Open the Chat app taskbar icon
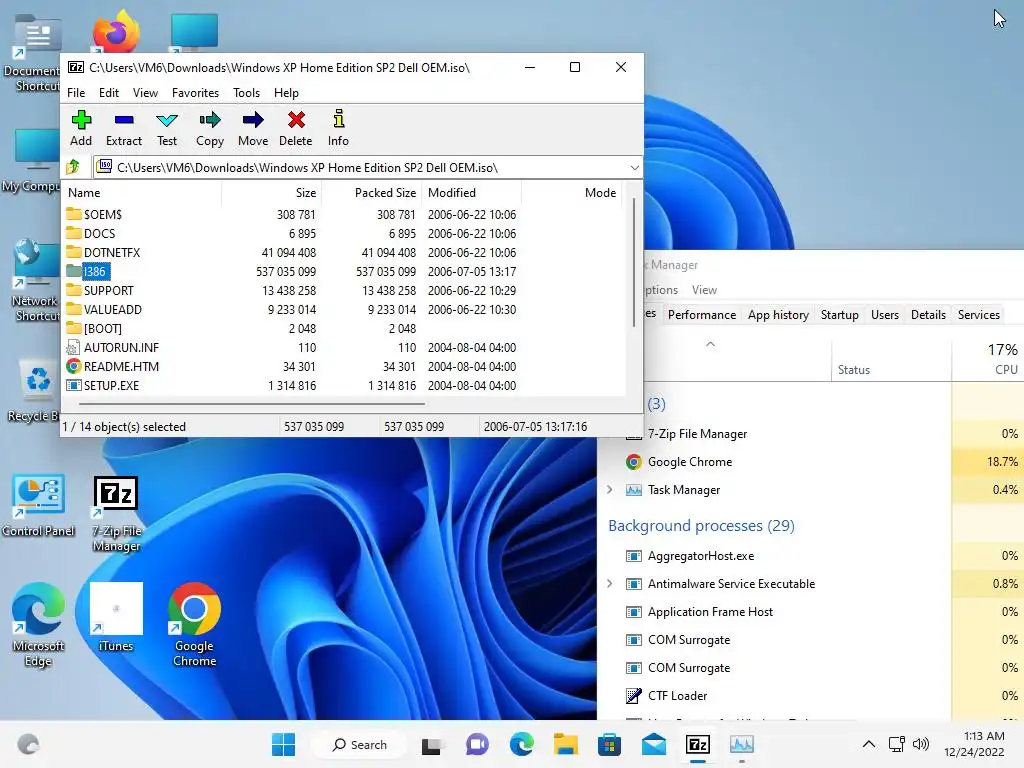The image size is (1024, 768). [477, 744]
